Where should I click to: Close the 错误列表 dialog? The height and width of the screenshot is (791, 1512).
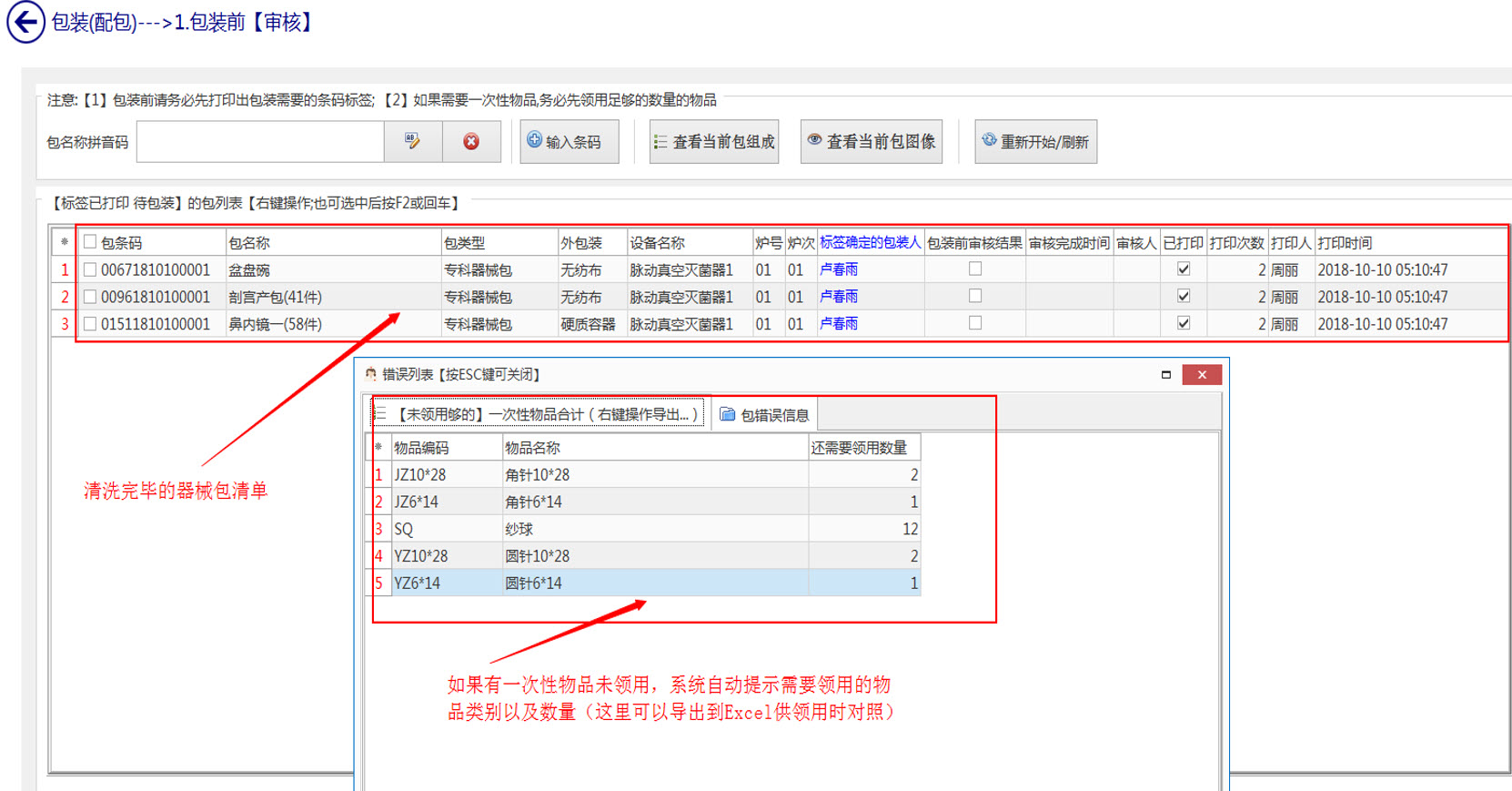coord(1202,374)
